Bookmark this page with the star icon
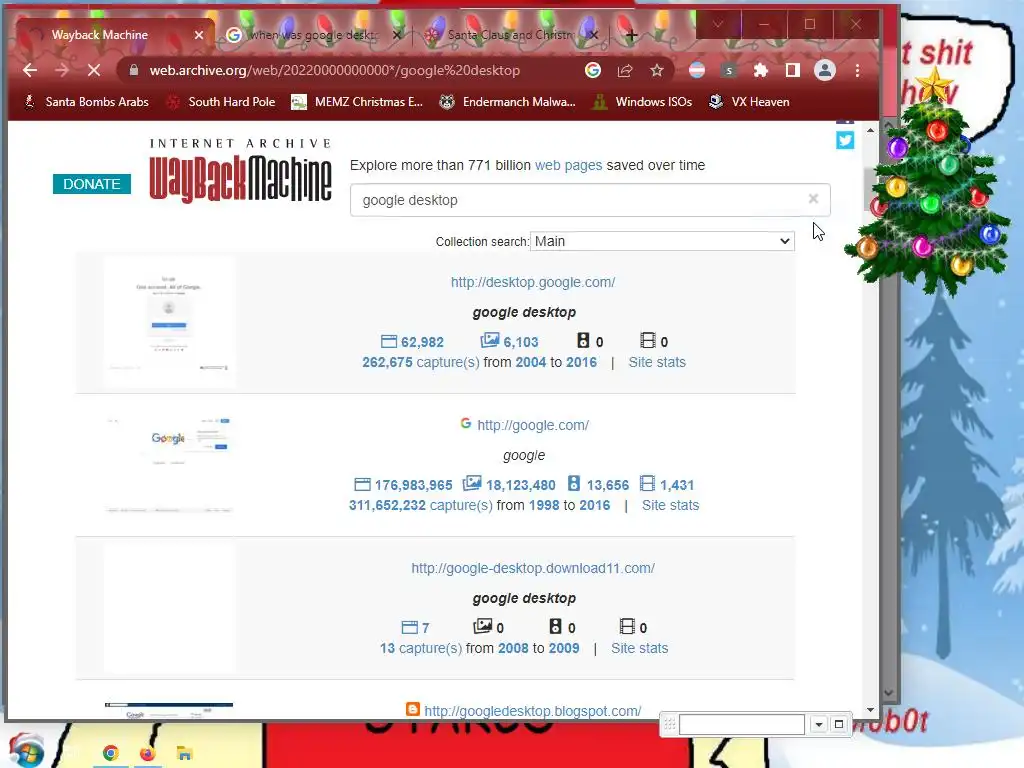Viewport: 1024px width, 768px height. (x=657, y=71)
